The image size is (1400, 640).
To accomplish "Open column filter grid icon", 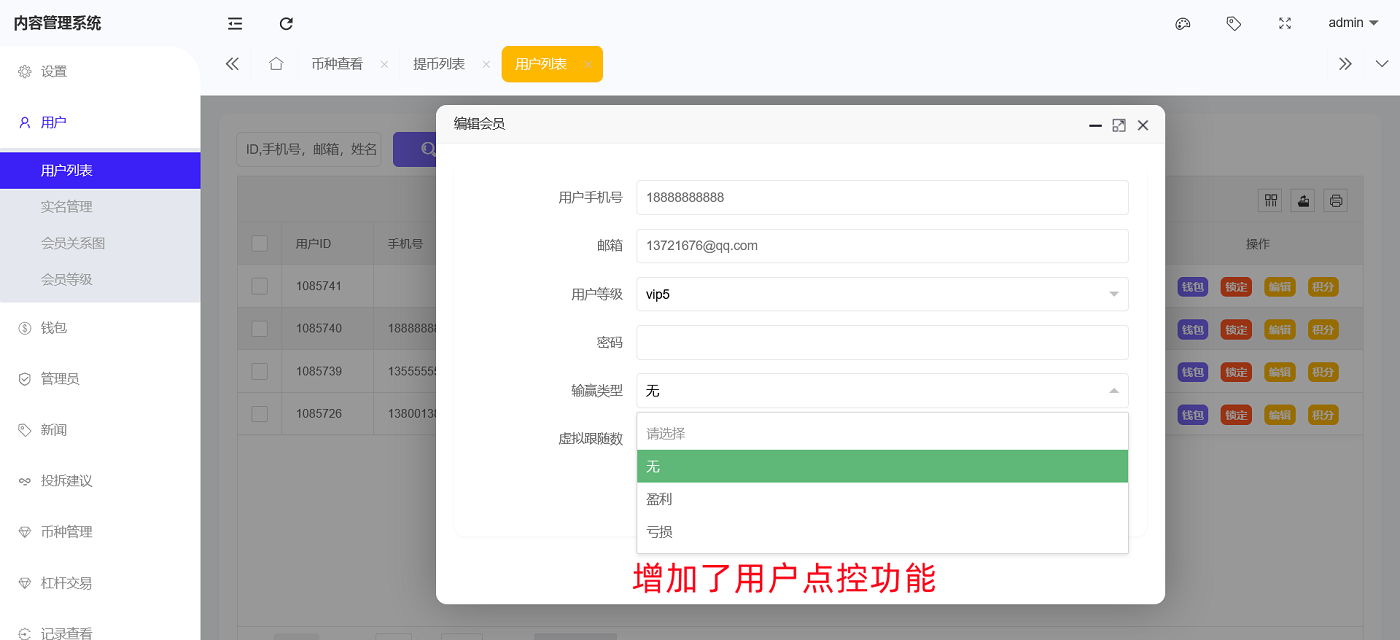I will 1270,200.
